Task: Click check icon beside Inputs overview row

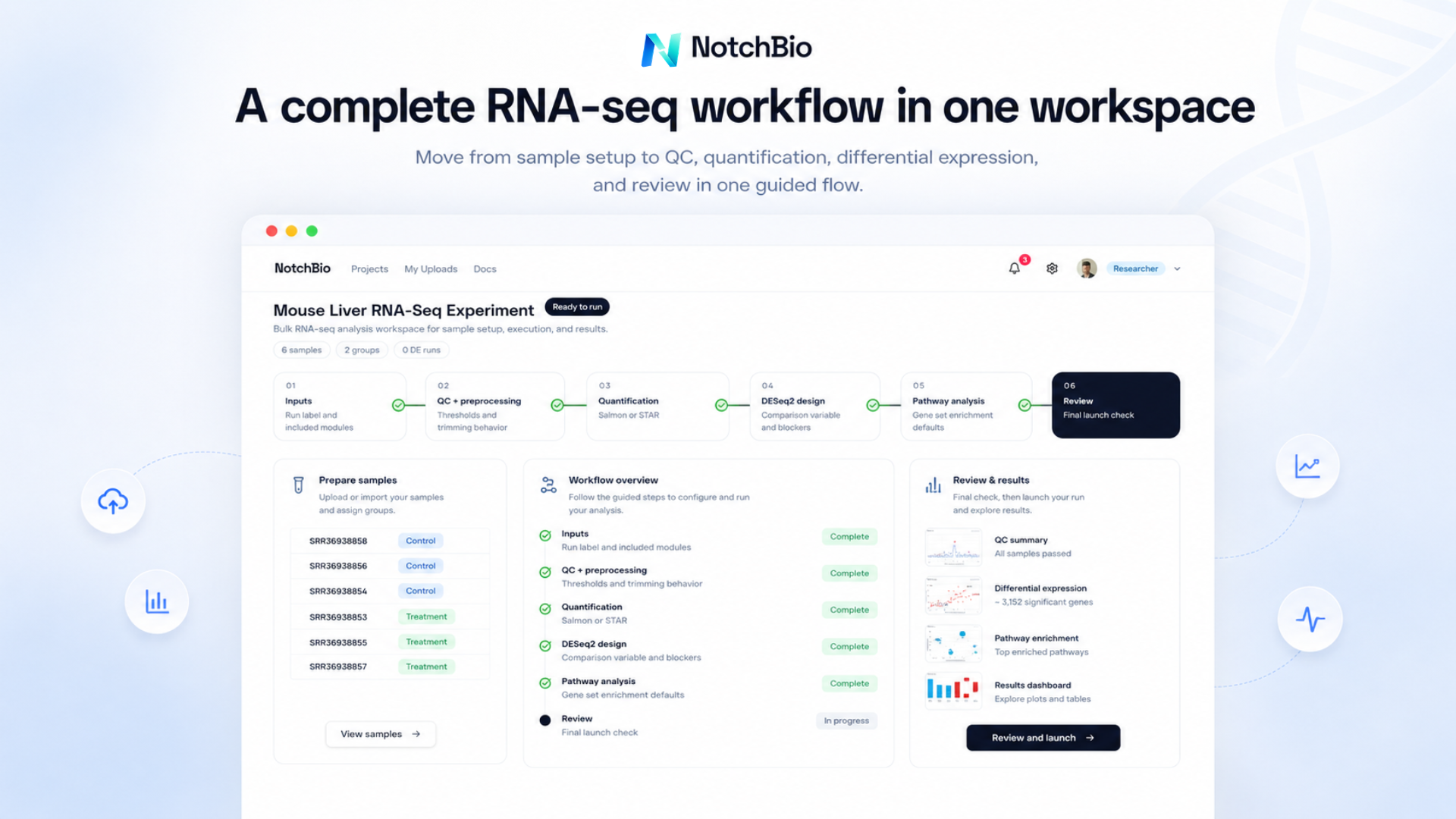Action: [544, 535]
